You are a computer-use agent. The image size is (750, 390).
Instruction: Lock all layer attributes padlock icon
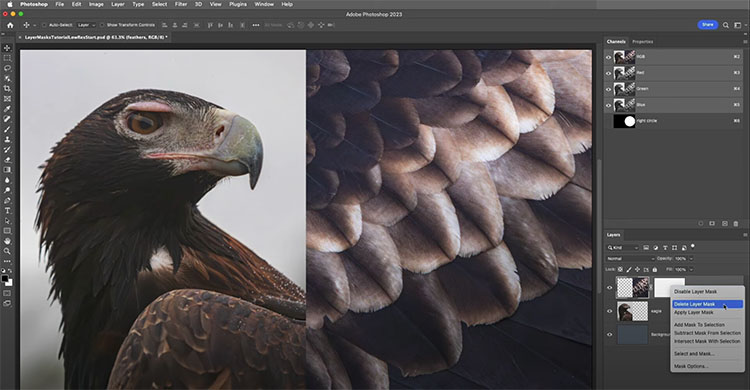[655, 269]
